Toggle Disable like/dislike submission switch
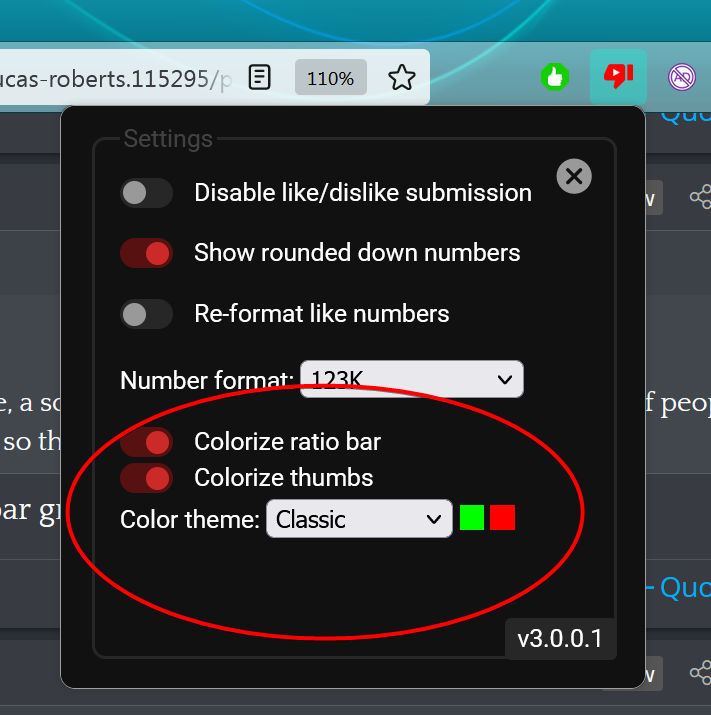 [x=146, y=193]
